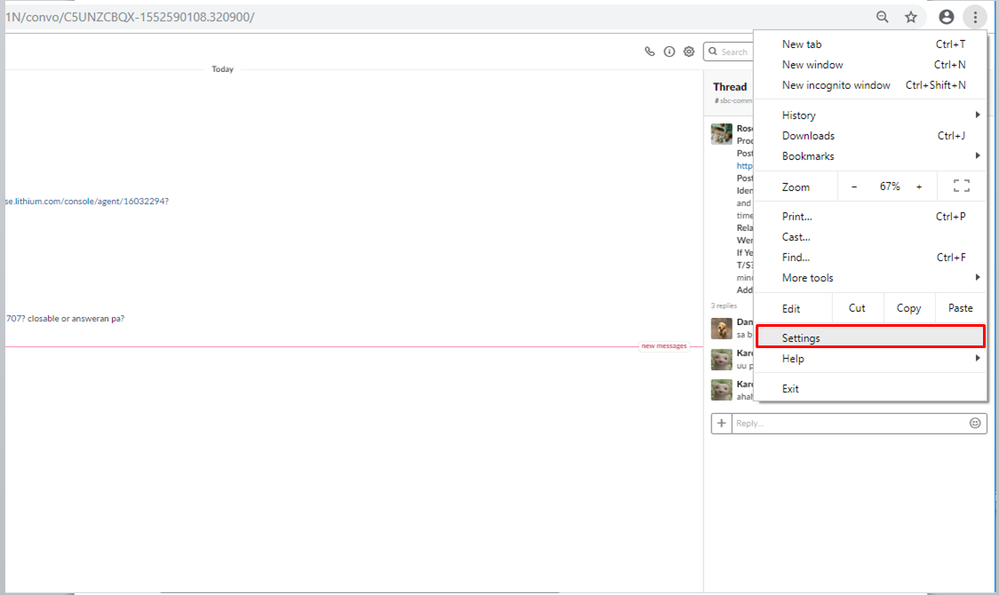Start a call with the phone icon
This screenshot has height=595, width=999.
tap(649, 52)
